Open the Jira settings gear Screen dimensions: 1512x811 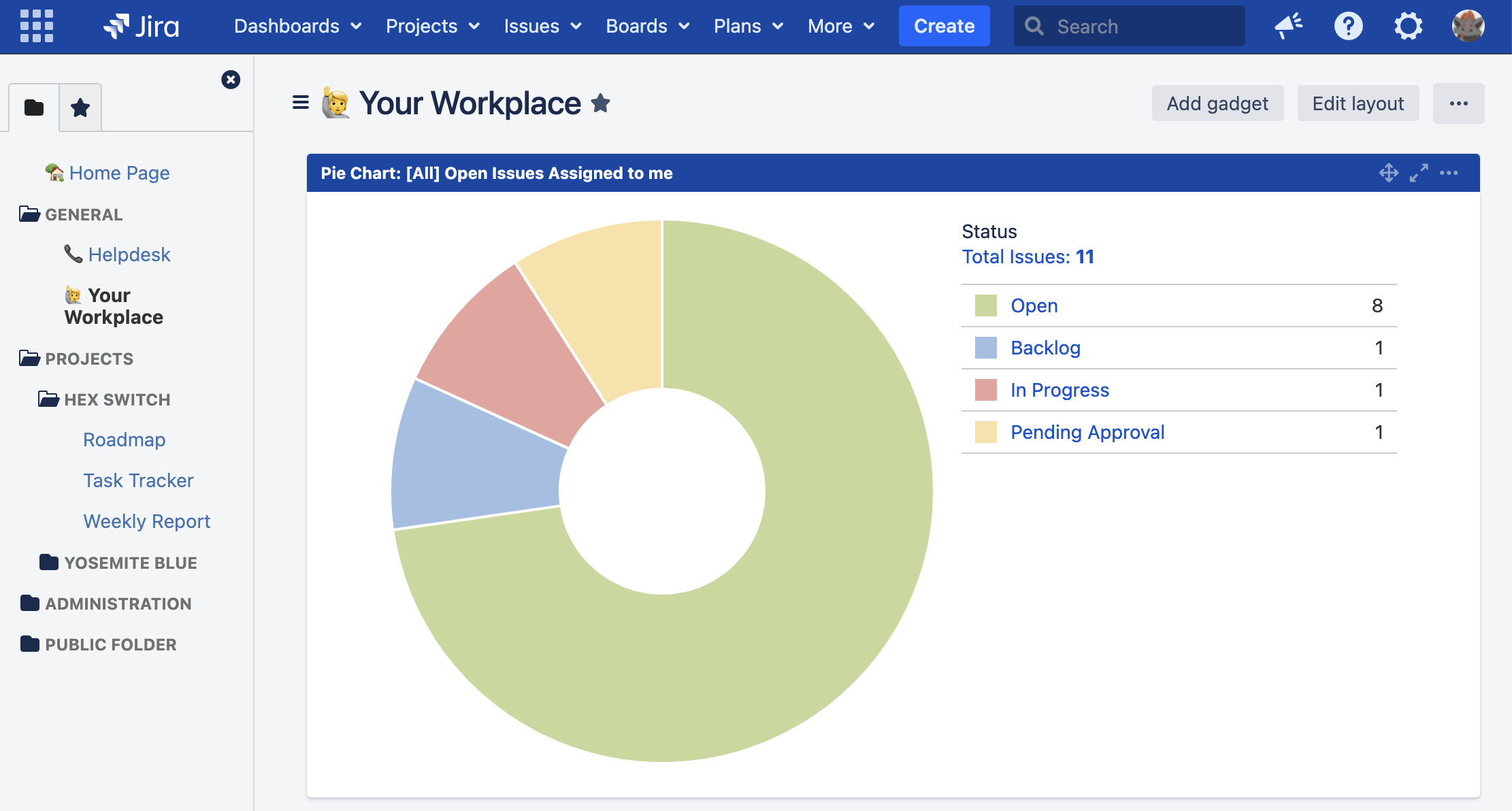(x=1408, y=26)
